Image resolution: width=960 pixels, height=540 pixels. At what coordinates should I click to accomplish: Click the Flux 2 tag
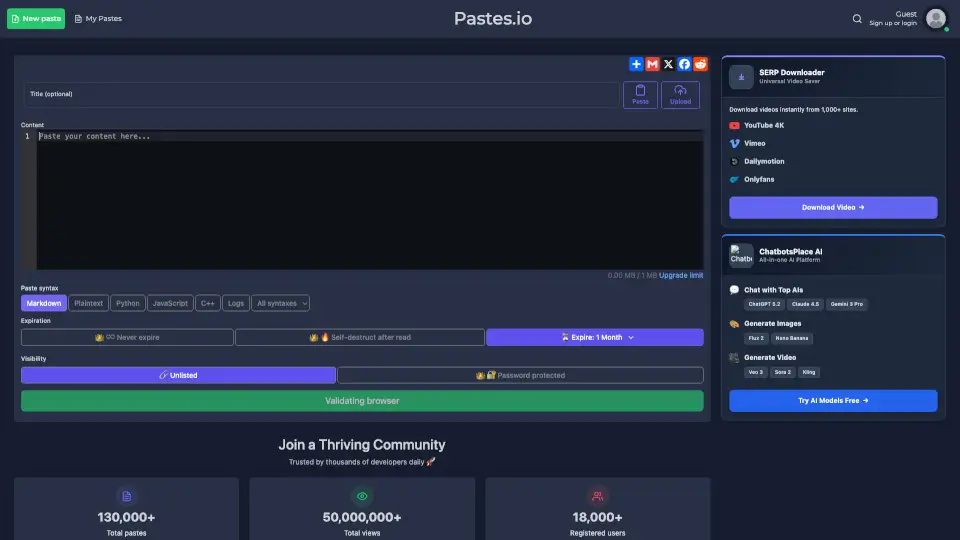[x=756, y=338]
